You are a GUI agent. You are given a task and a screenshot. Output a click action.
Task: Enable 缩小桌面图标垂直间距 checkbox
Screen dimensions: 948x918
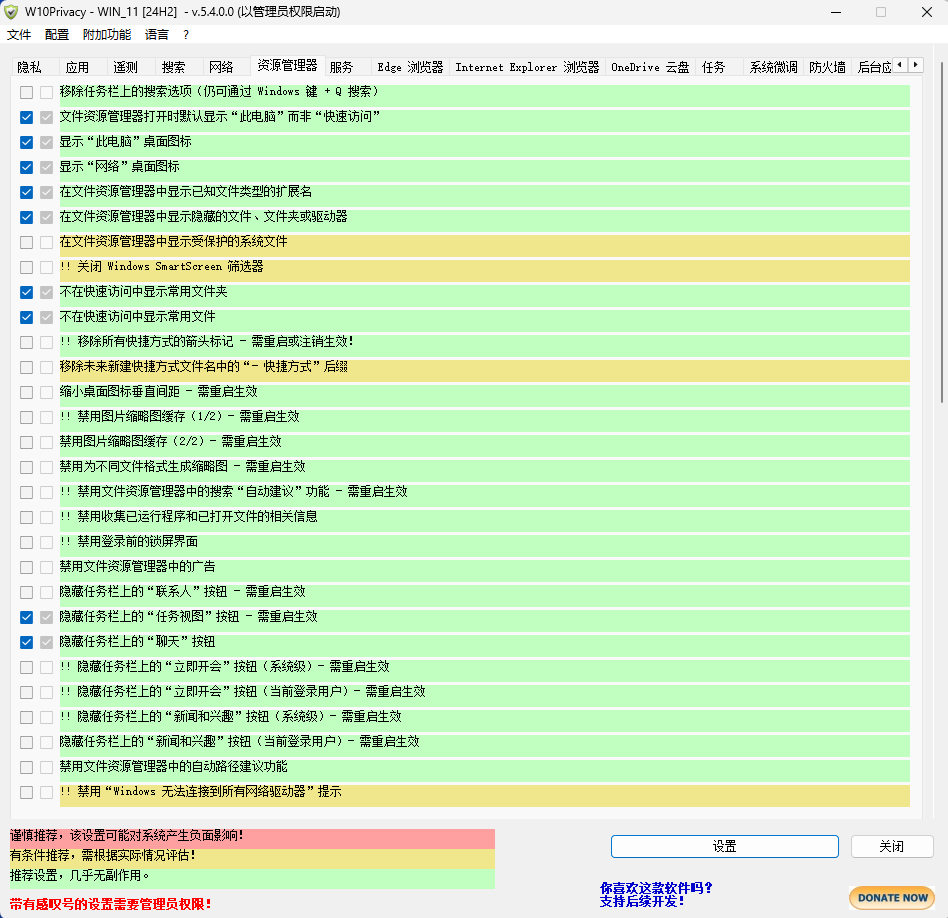click(x=26, y=392)
